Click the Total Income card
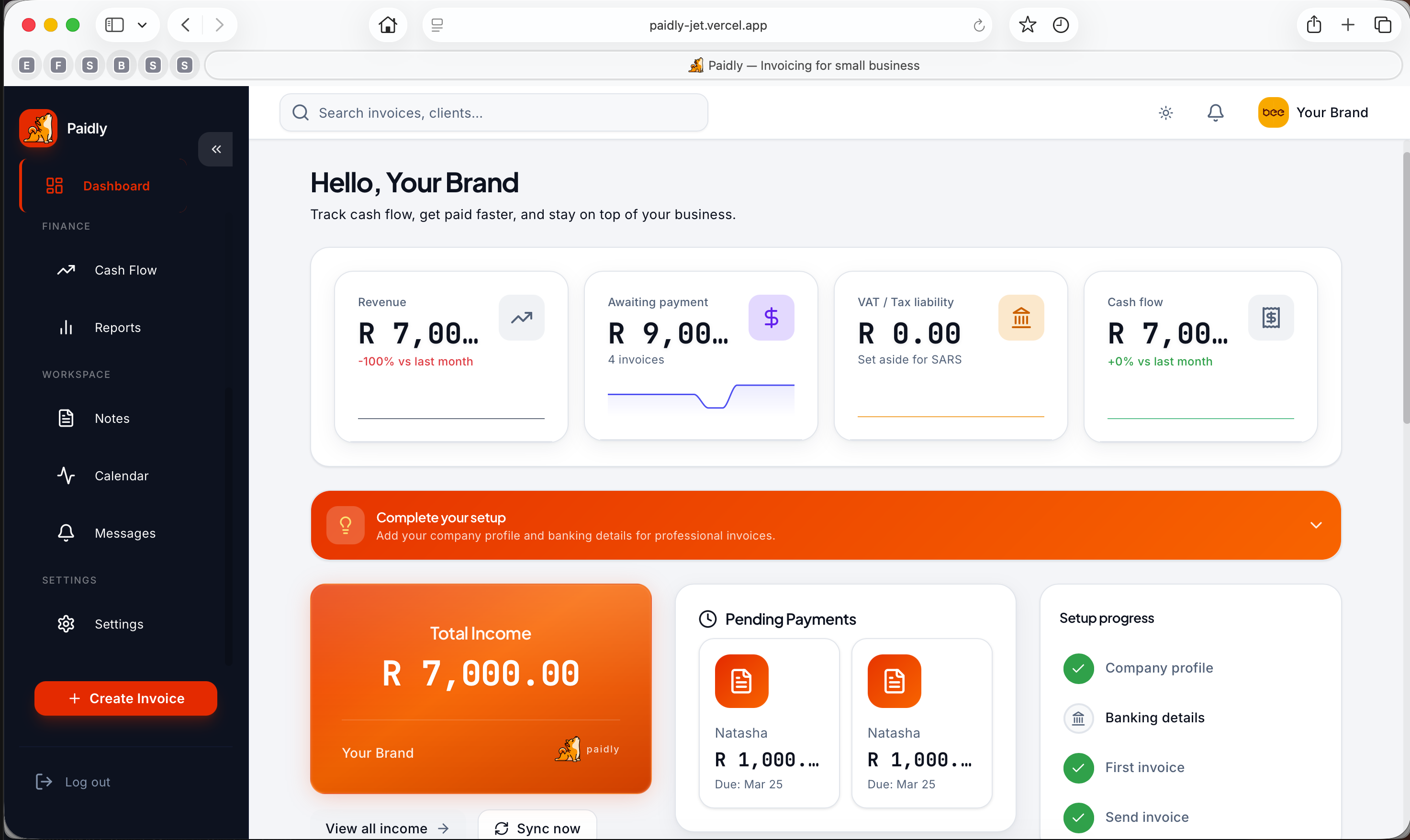The height and width of the screenshot is (840, 1410). 481,688
